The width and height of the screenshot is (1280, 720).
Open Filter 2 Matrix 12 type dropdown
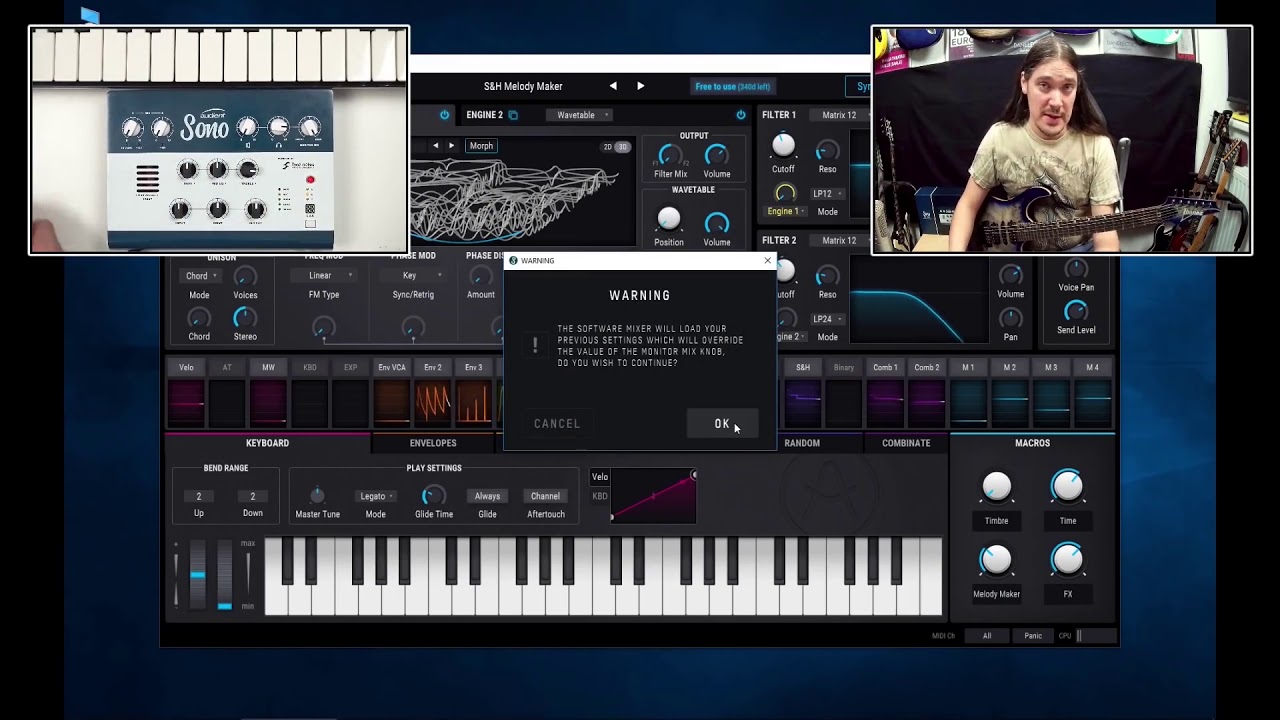point(842,240)
